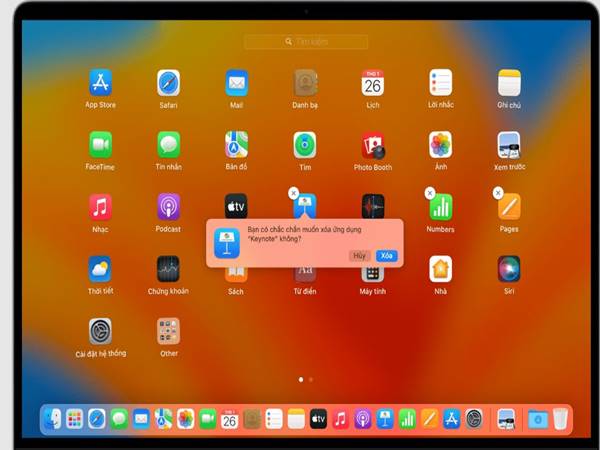Open Tin nhắn messages app in Launchpad
Image resolution: width=600 pixels, height=450 pixels.
168,145
